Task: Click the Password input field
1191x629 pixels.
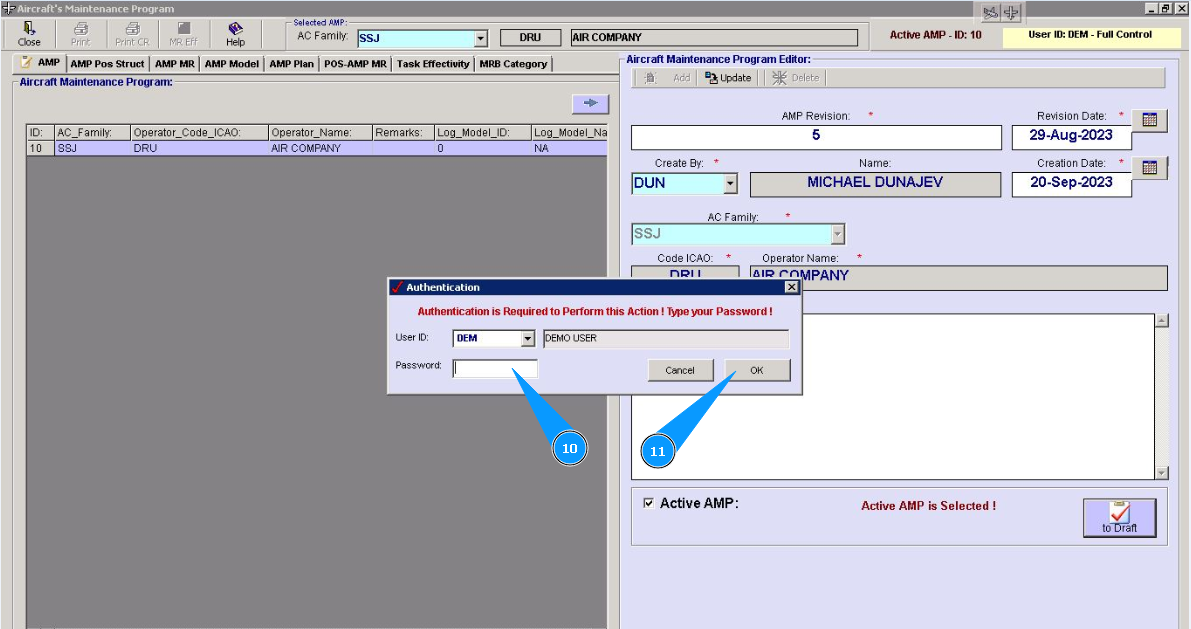Action: [495, 368]
